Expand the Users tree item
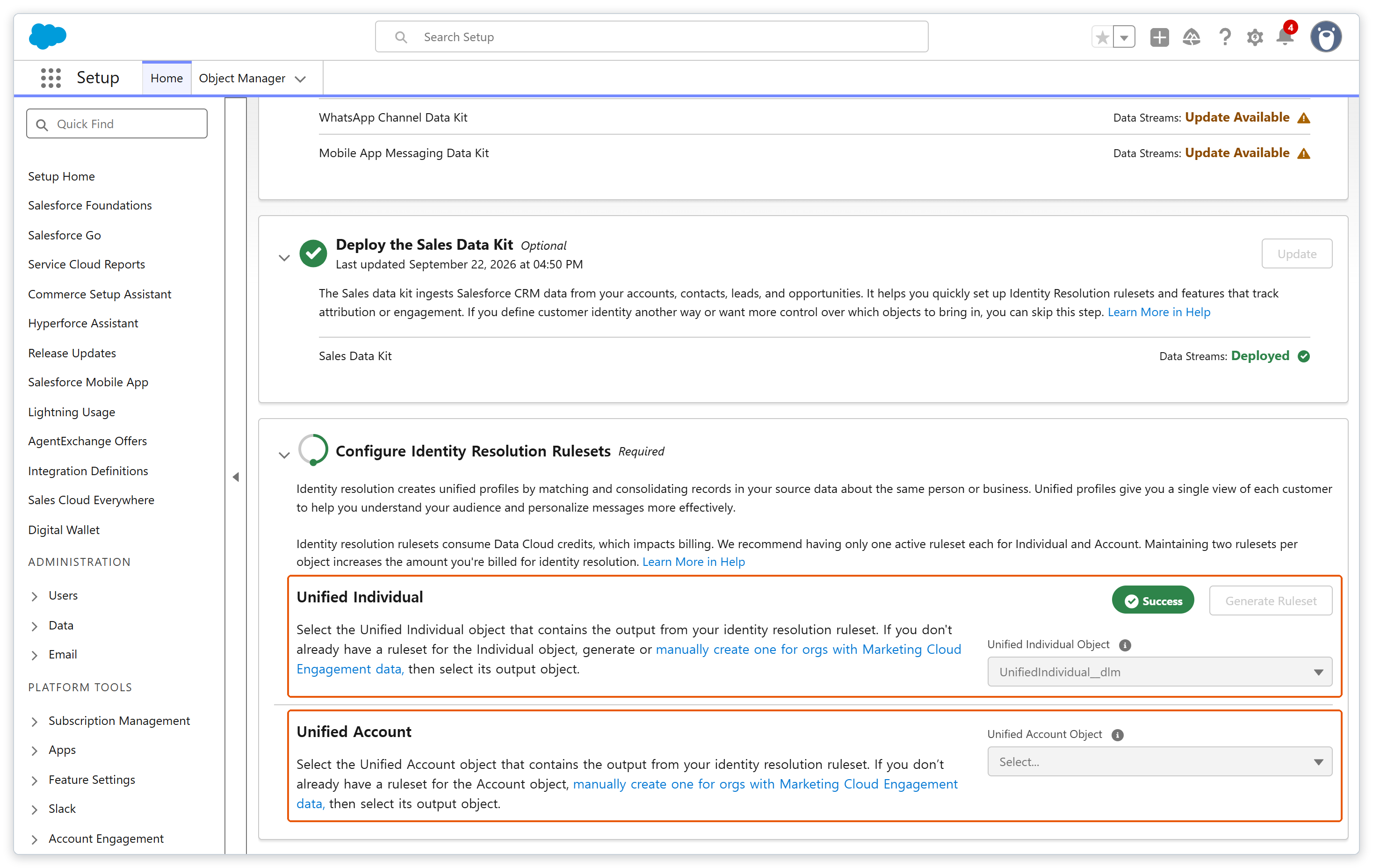The image size is (1373, 868). click(34, 596)
